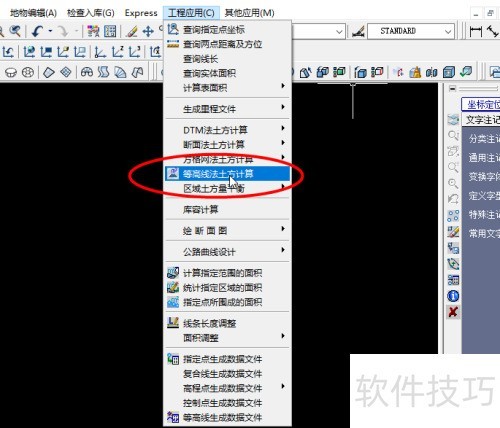Open the properties table palette icon
This screenshot has width=500, height=428.
click(x=110, y=31)
